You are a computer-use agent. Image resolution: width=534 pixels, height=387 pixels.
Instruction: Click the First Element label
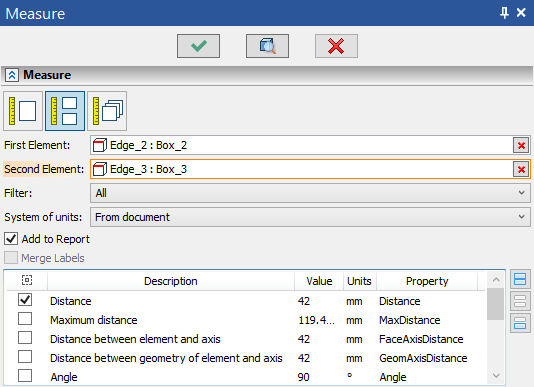pos(37,145)
